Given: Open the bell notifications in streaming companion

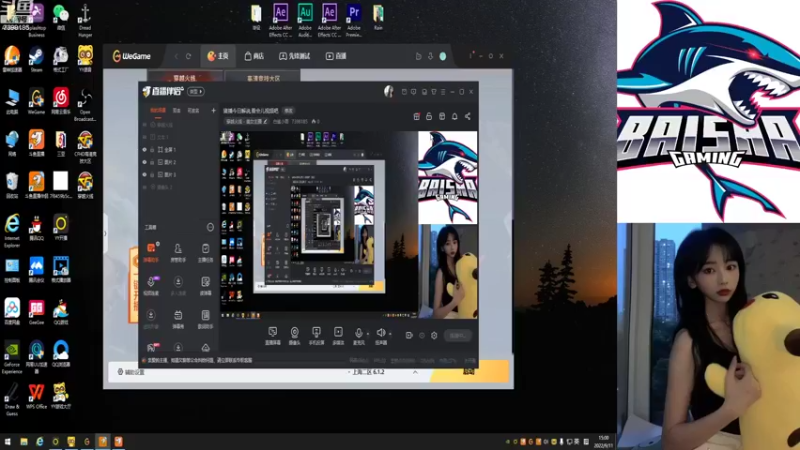Looking at the screenshot, I should pyautogui.click(x=455, y=116).
